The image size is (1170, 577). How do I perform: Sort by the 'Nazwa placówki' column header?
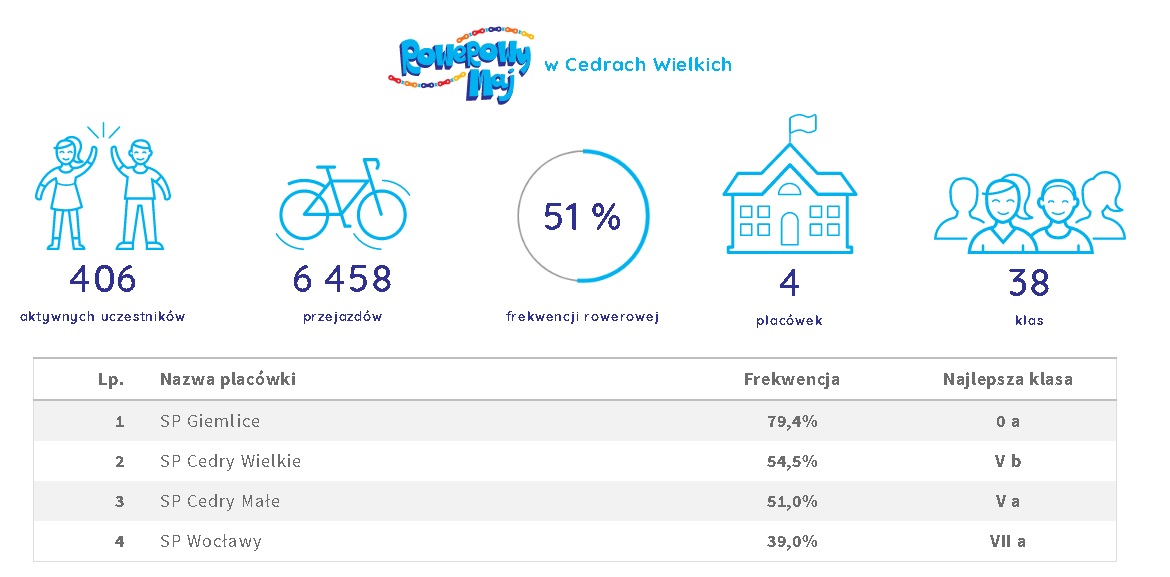point(228,380)
